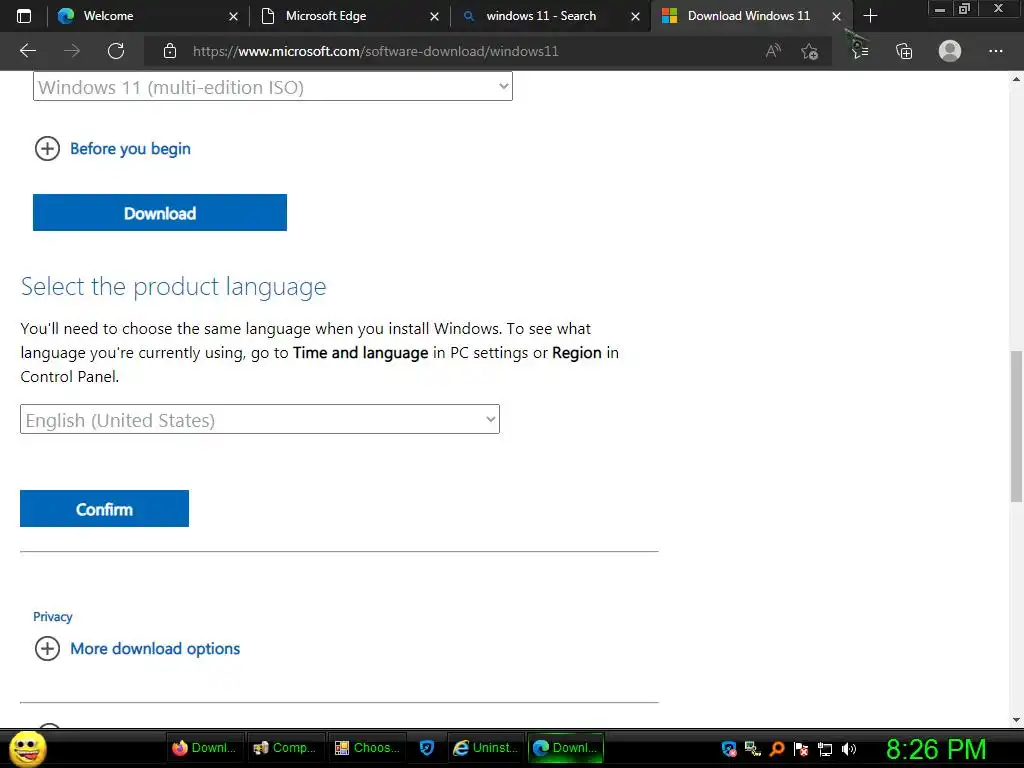This screenshot has height=768, width=1024.
Task: Click the security shield tray icon
Action: pos(729,749)
